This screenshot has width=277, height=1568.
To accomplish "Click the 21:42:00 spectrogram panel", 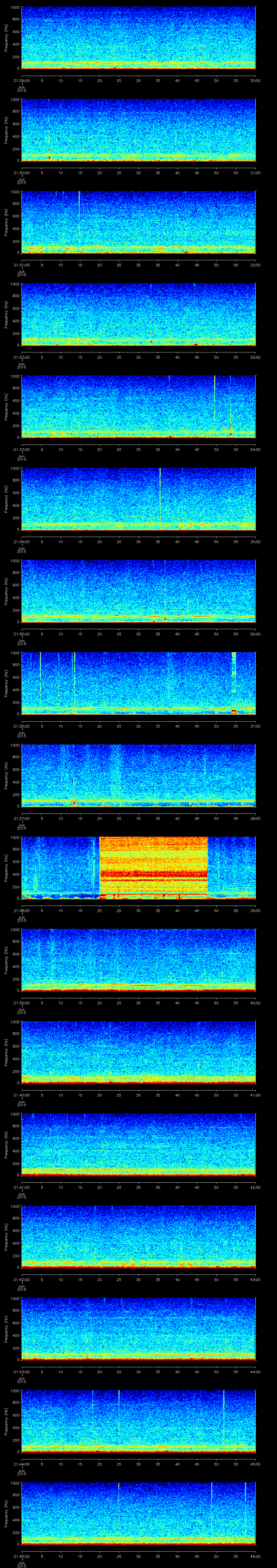I will pos(138,1237).
